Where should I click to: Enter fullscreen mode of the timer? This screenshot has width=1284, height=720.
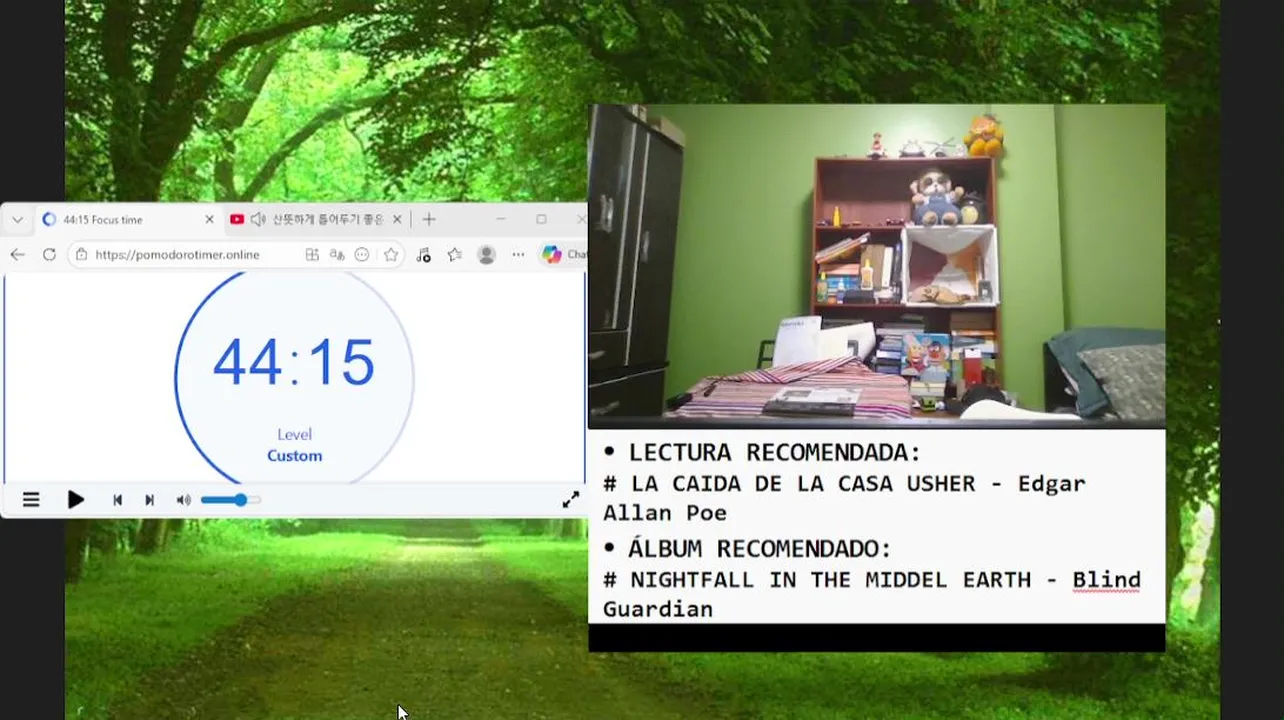pyautogui.click(x=570, y=500)
